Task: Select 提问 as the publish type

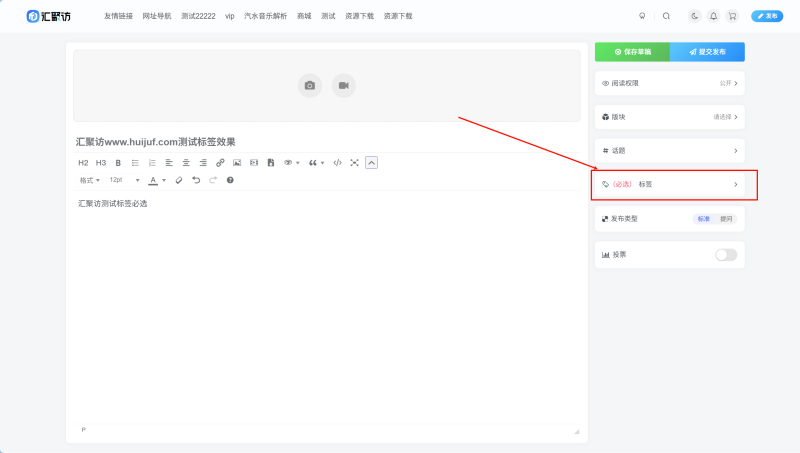Action: pyautogui.click(x=726, y=218)
